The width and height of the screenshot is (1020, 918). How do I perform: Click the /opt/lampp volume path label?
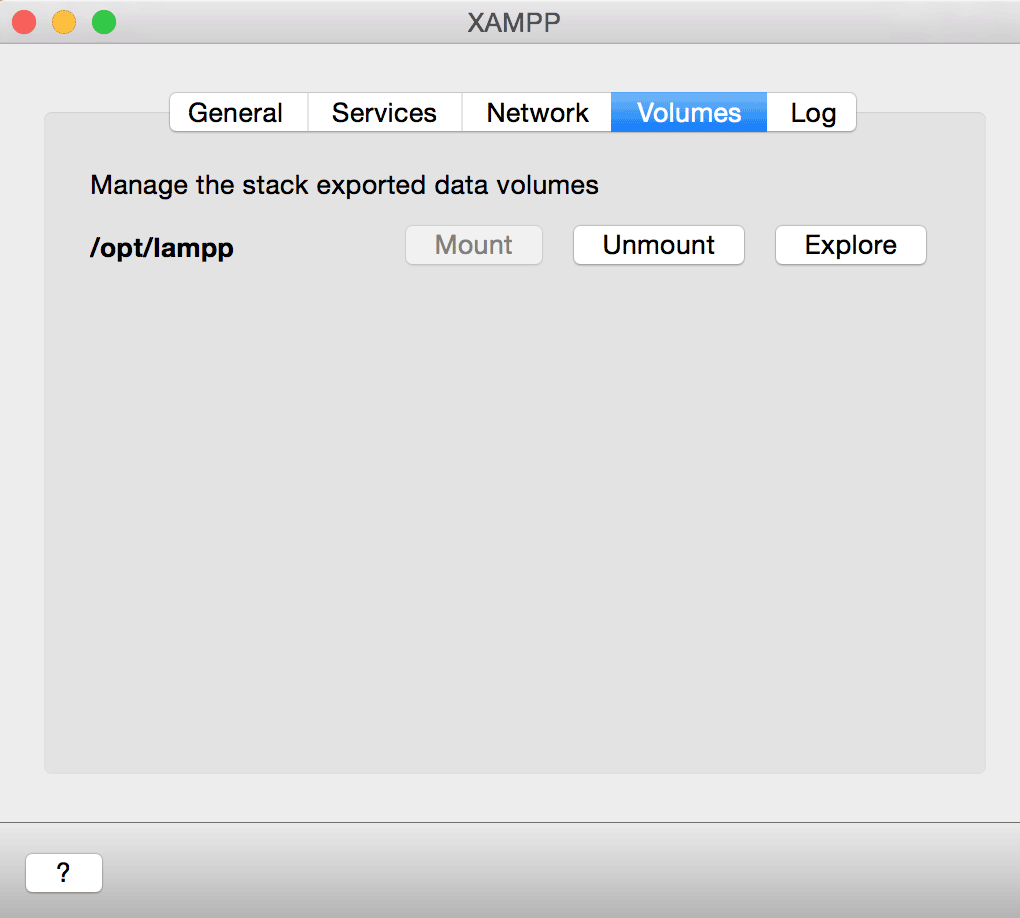coord(162,248)
